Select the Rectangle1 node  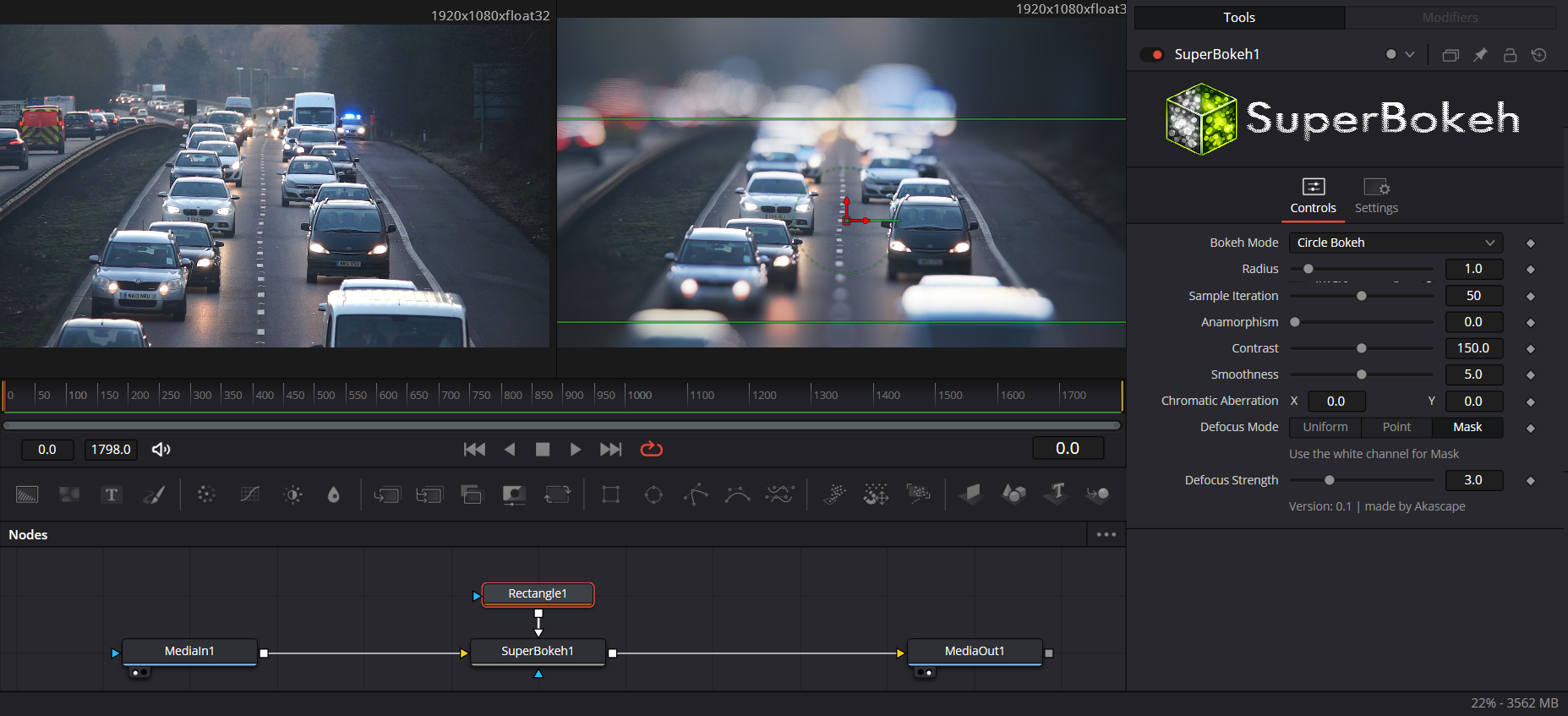[x=538, y=594]
